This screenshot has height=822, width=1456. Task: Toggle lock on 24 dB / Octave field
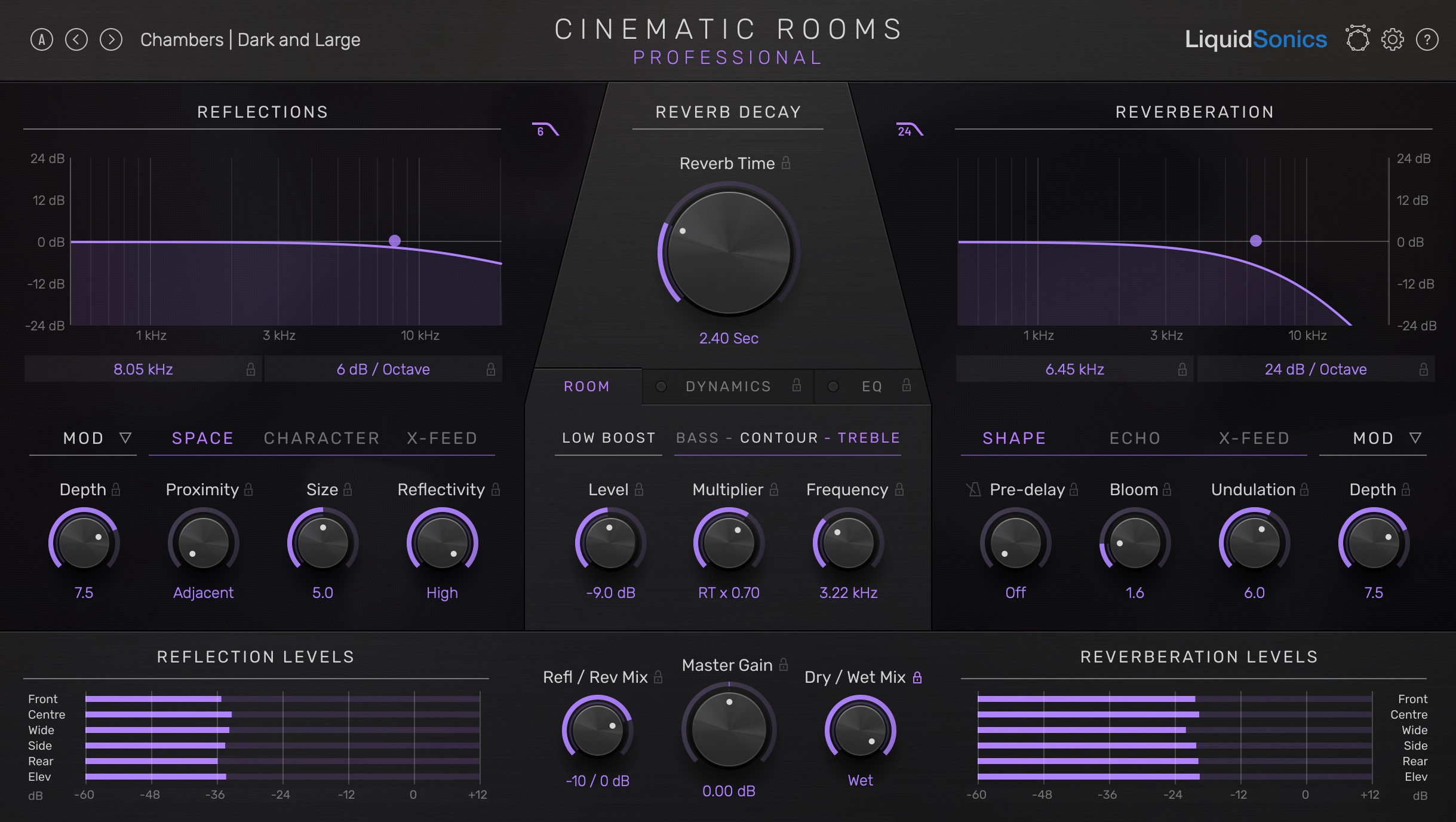coord(1424,369)
